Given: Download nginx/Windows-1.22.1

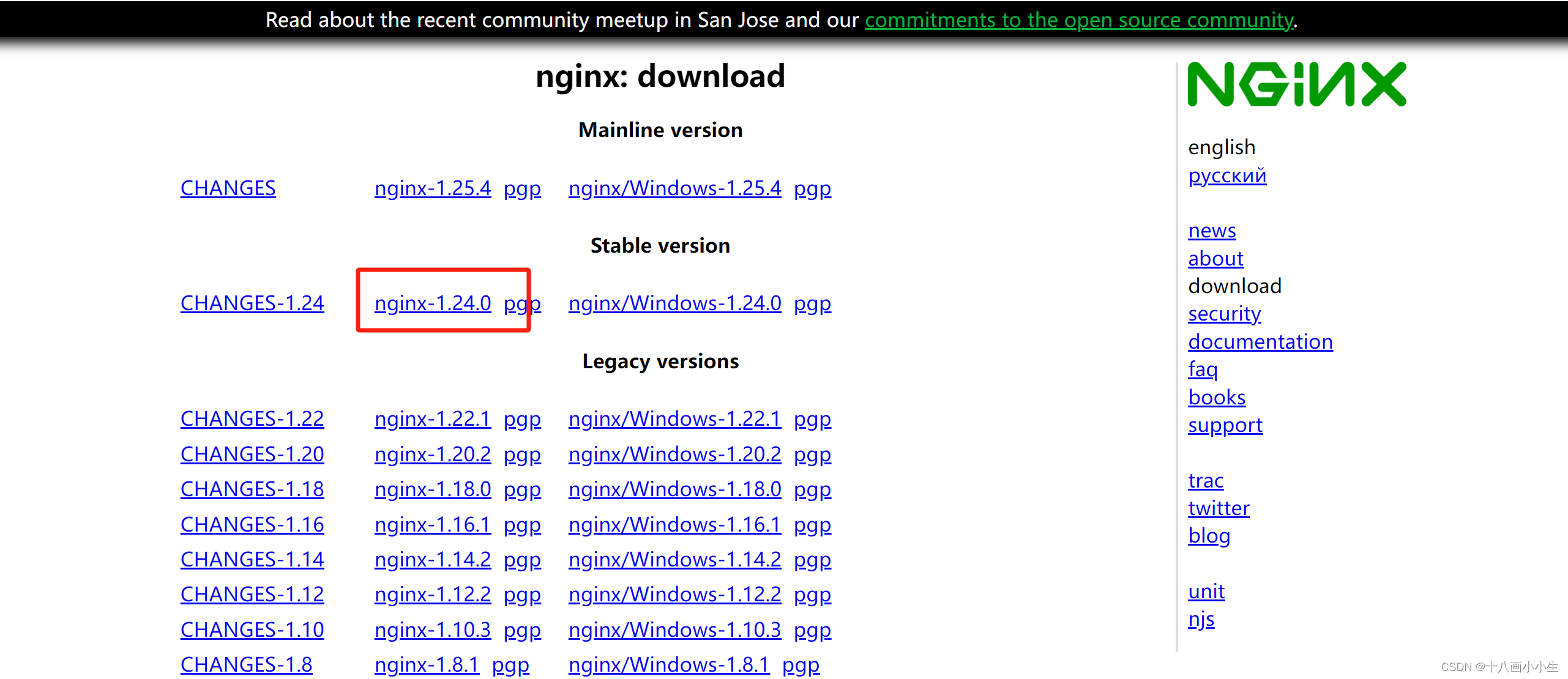Looking at the screenshot, I should 674,418.
